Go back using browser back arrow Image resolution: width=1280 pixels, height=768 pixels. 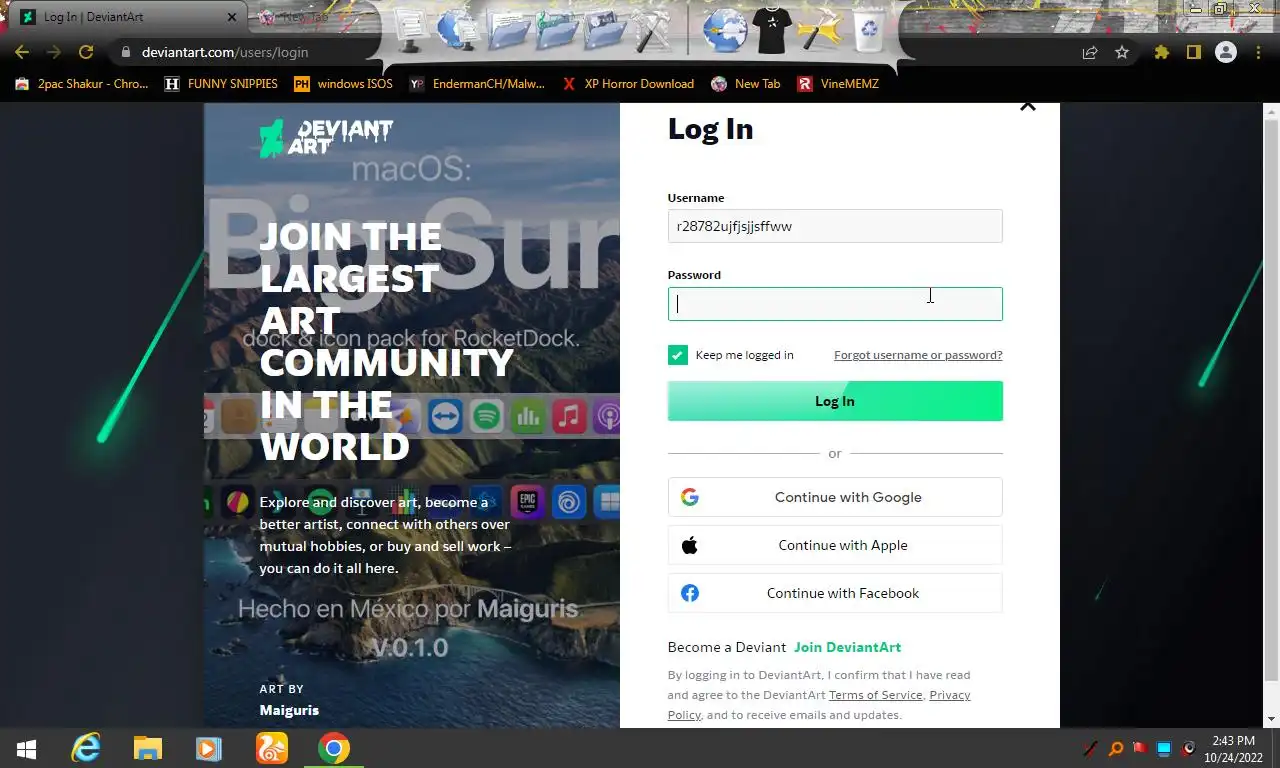pos(22,52)
